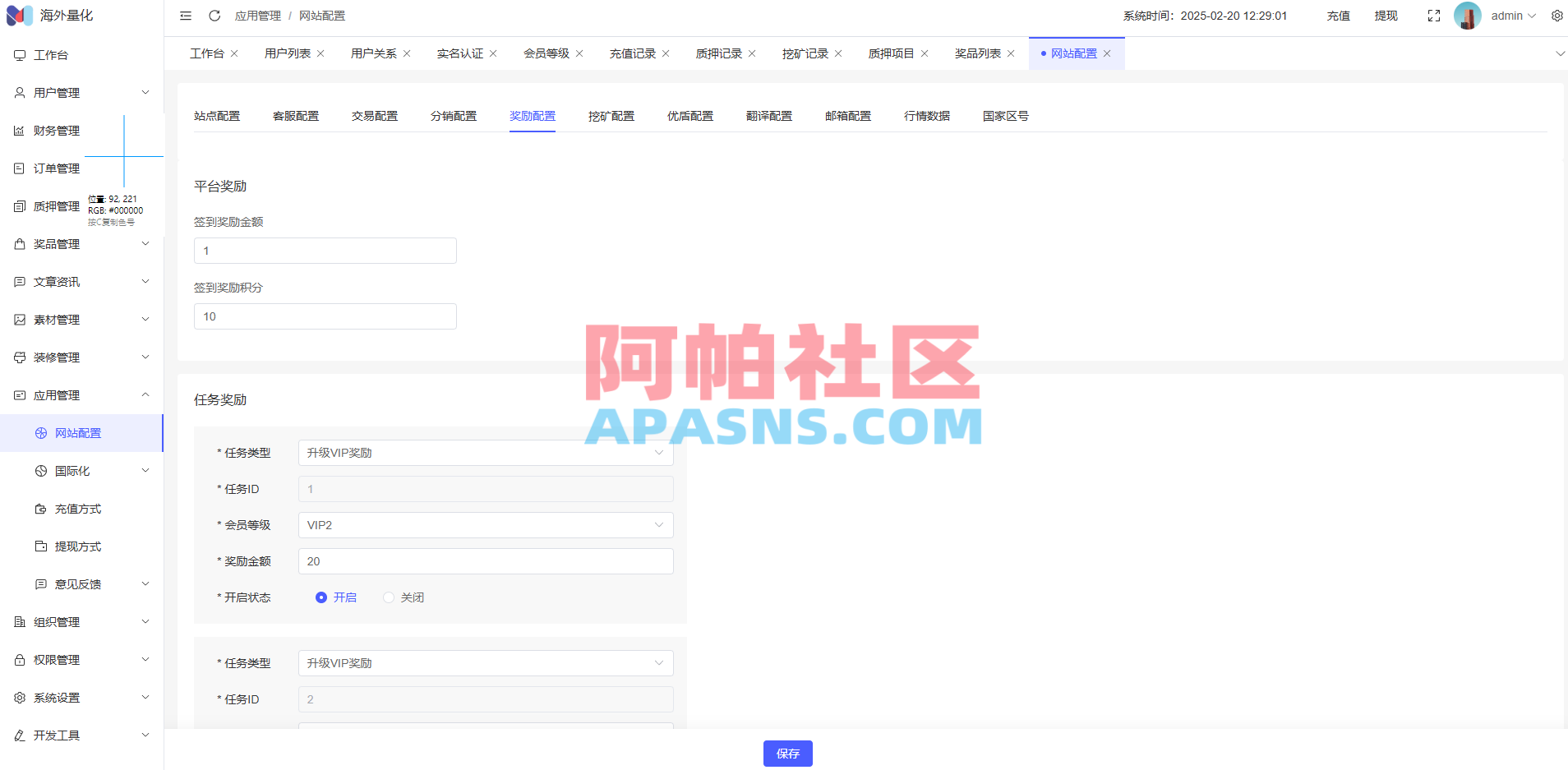Toggle fullscreen mode from the top bar

[x=1434, y=15]
